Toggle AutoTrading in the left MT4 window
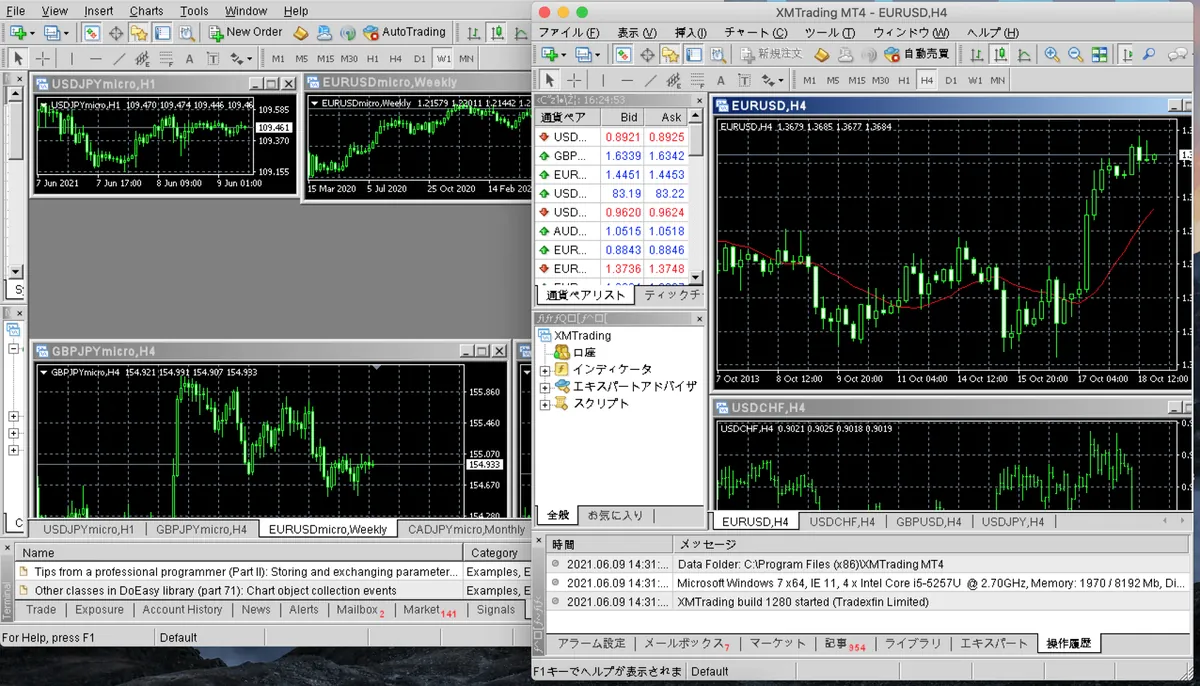 tap(405, 32)
